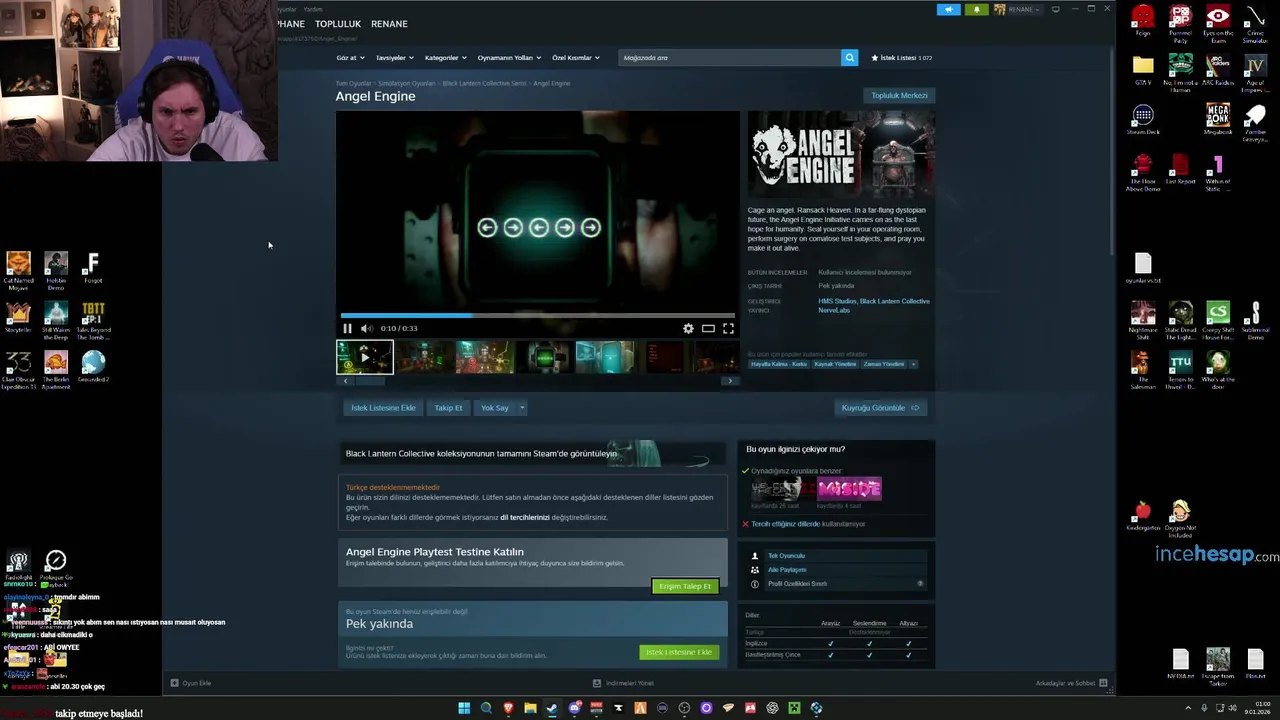Image resolution: width=1280 pixels, height=720 pixels.
Task: Switch to the RENANE profile tab
Action: [x=389, y=24]
